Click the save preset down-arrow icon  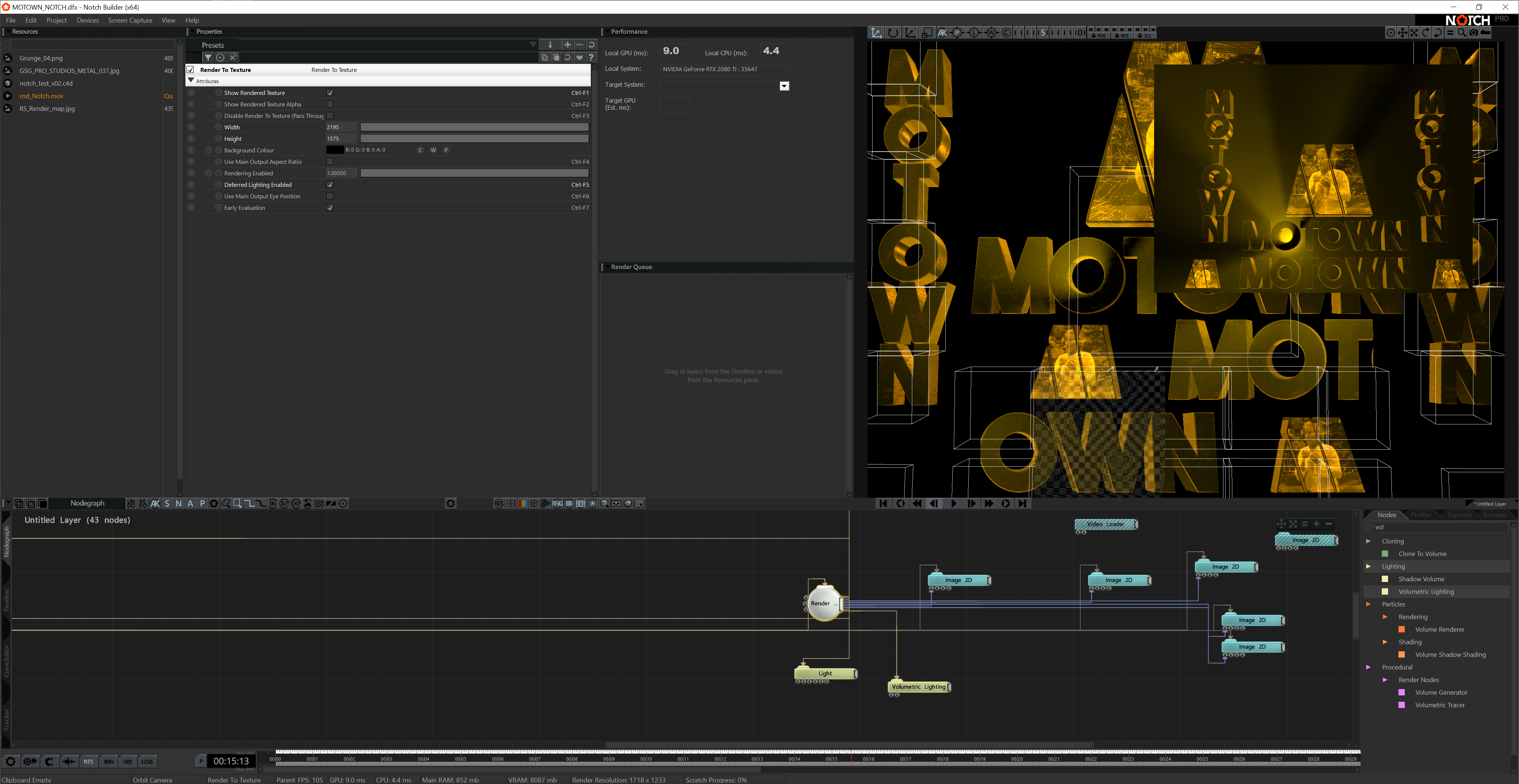point(550,45)
